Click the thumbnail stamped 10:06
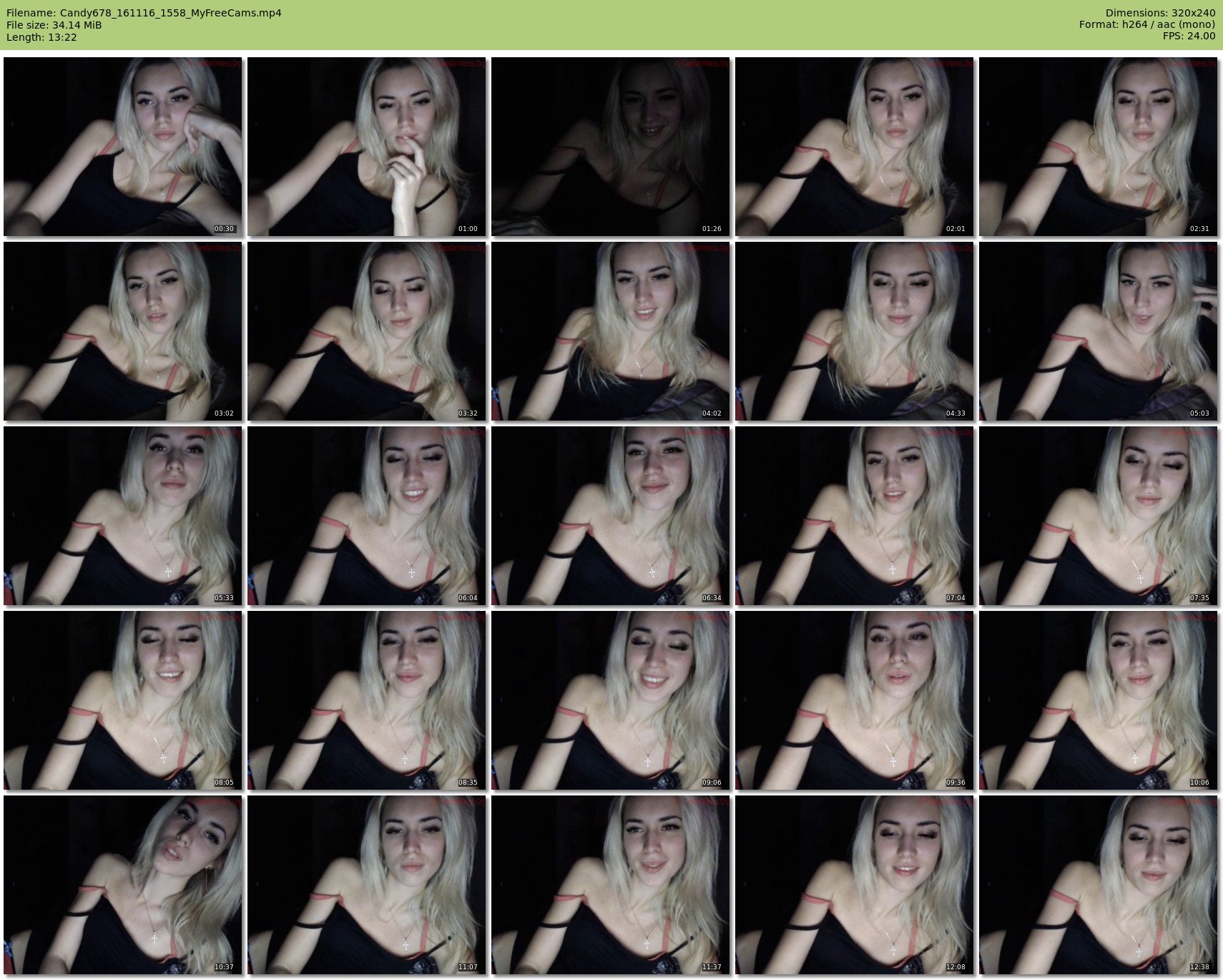 coord(1099,700)
